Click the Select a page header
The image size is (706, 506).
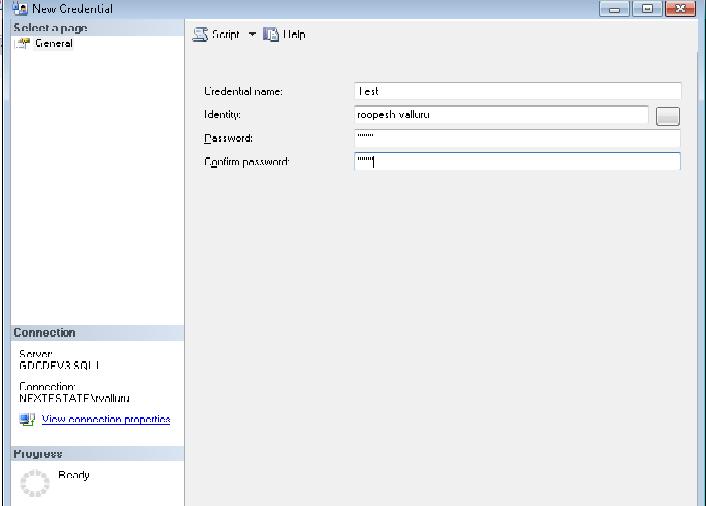[50, 28]
